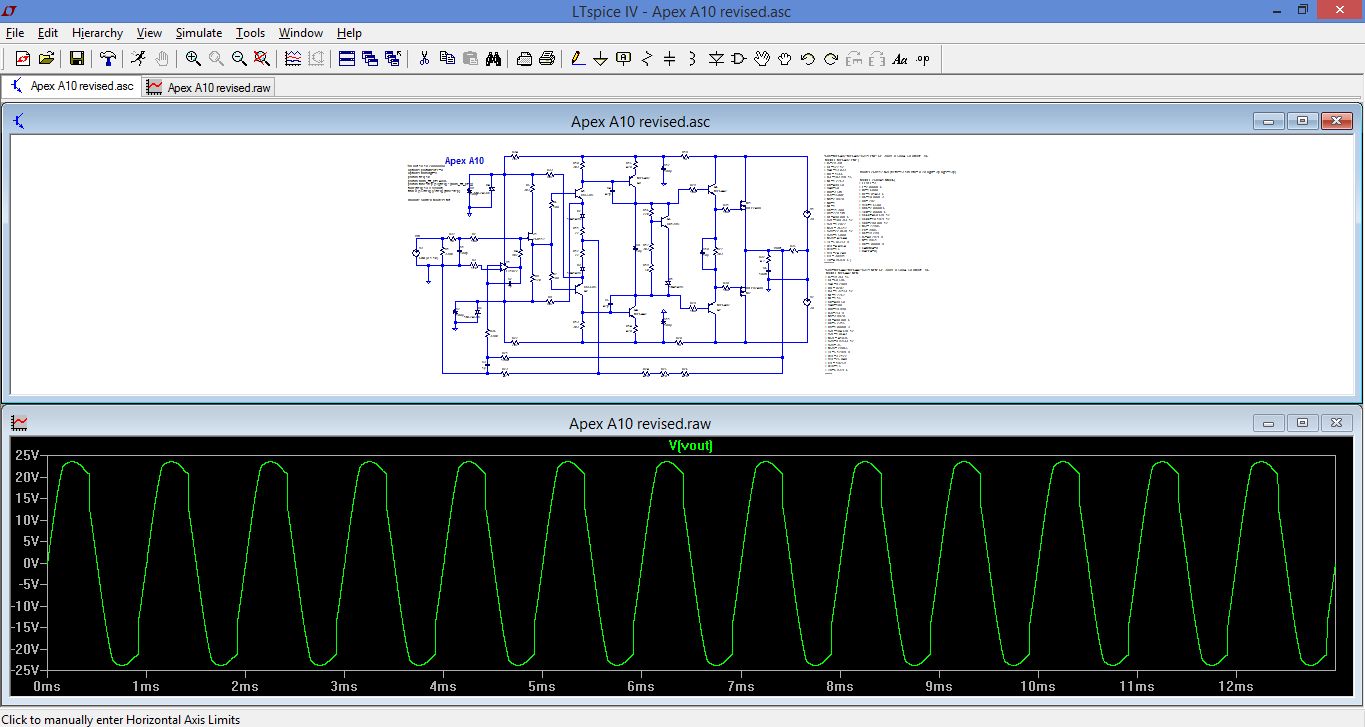The height and width of the screenshot is (727, 1365).
Task: Click the 6ms label on horizontal axis
Action: click(x=641, y=687)
